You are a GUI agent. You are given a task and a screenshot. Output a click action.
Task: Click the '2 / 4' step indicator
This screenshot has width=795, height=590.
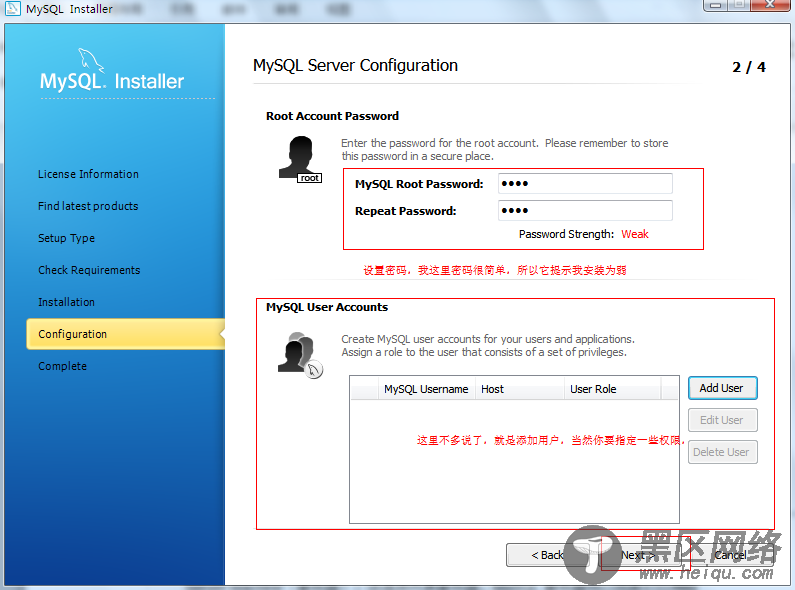tap(749, 67)
